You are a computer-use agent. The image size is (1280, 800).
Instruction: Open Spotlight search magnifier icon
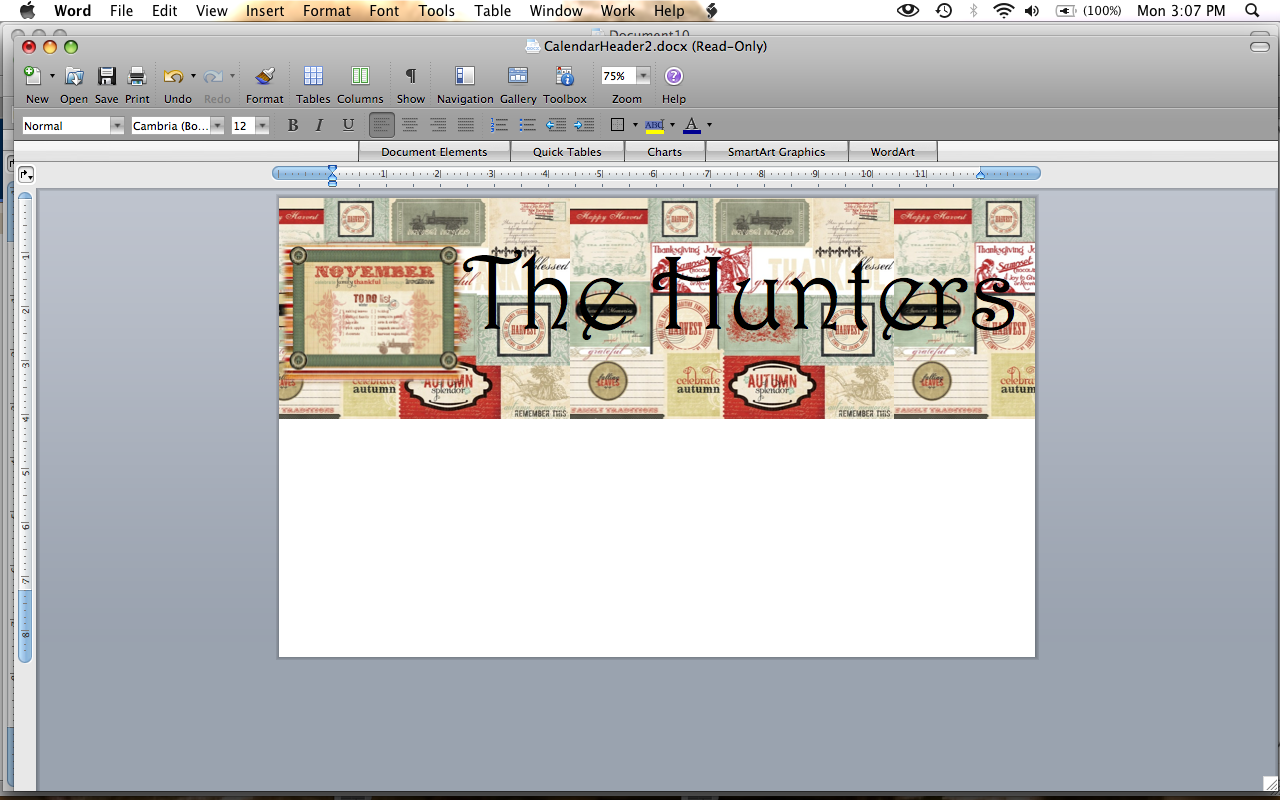[1252, 11]
